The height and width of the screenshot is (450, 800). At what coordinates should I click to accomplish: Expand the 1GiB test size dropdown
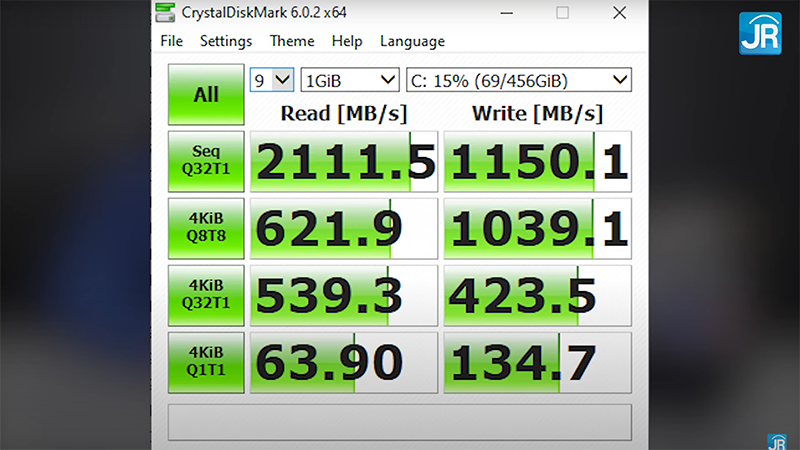click(350, 80)
